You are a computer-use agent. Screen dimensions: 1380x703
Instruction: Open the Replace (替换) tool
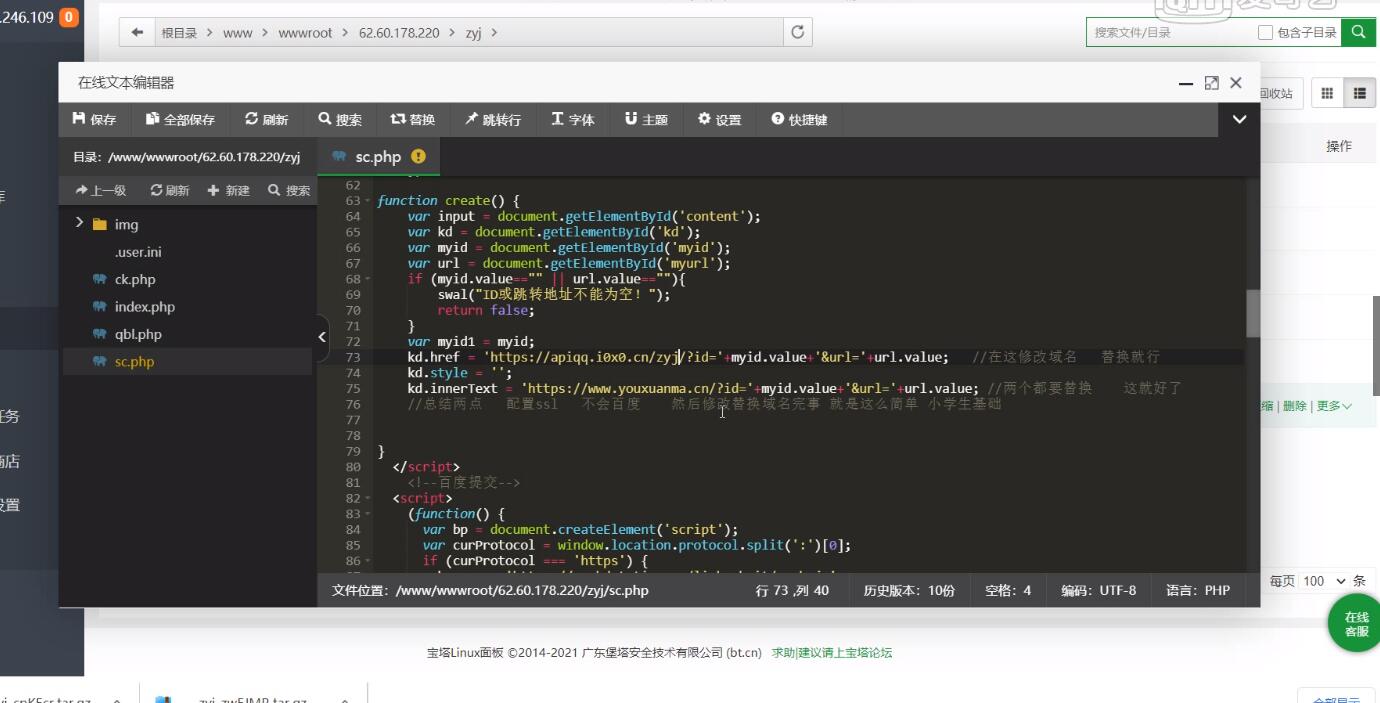(412, 119)
